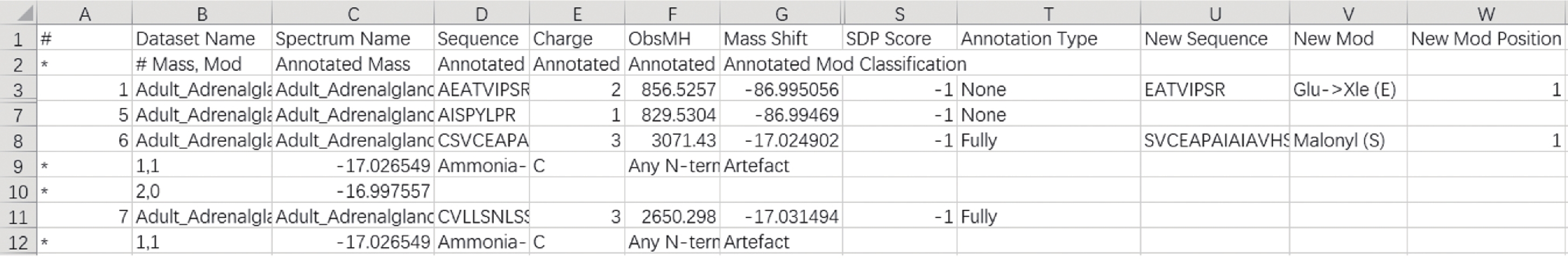
Task: Select column S header
Action: [x=899, y=13]
